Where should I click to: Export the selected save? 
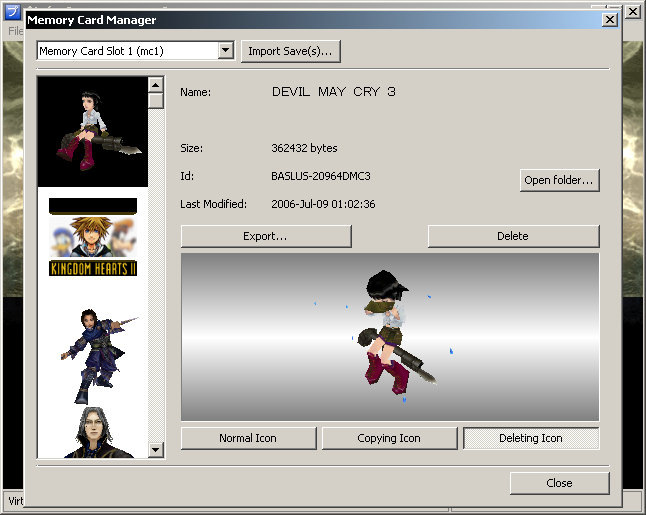point(266,236)
